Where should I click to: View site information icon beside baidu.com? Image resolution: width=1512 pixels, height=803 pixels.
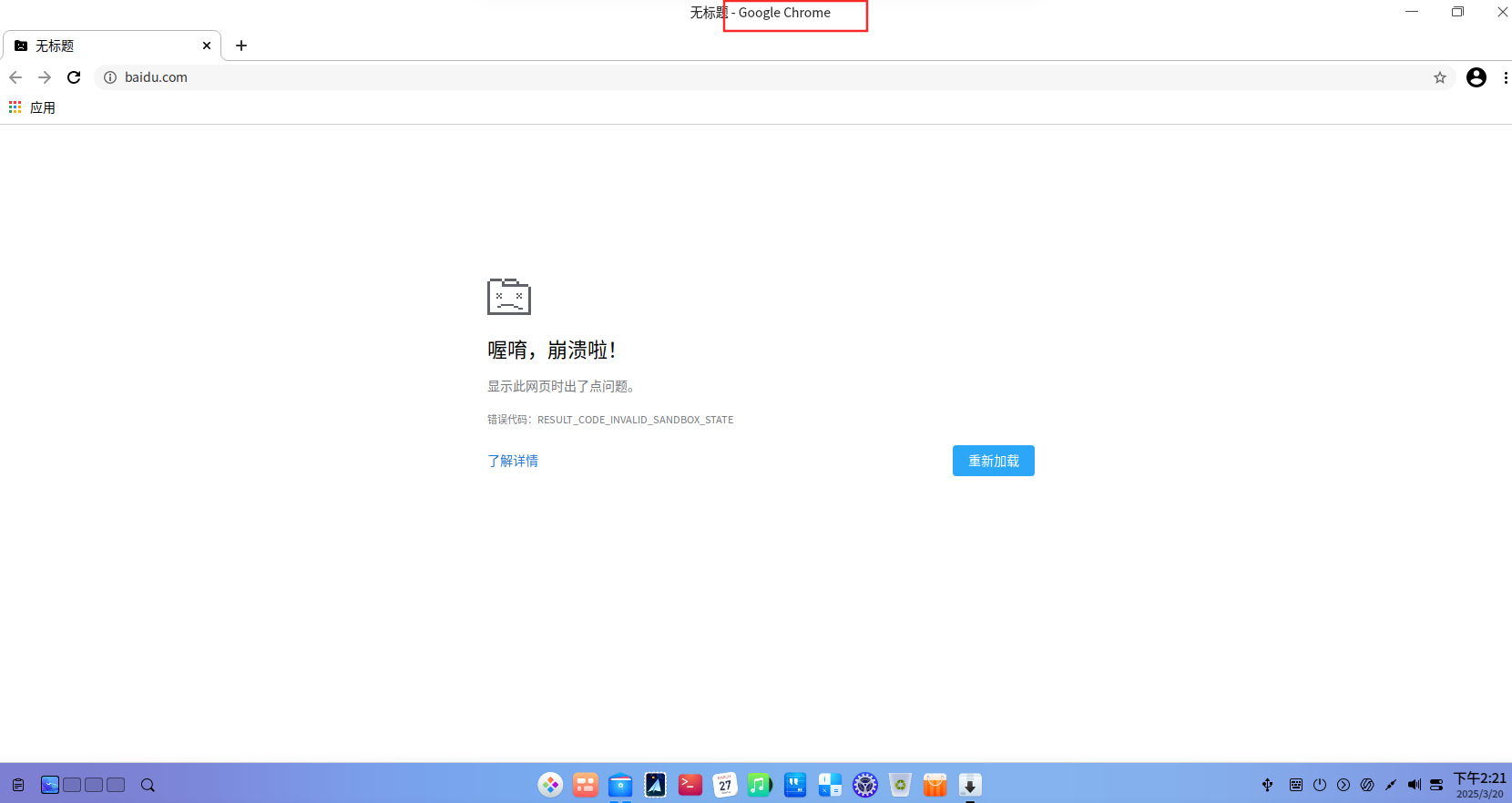coord(110,77)
